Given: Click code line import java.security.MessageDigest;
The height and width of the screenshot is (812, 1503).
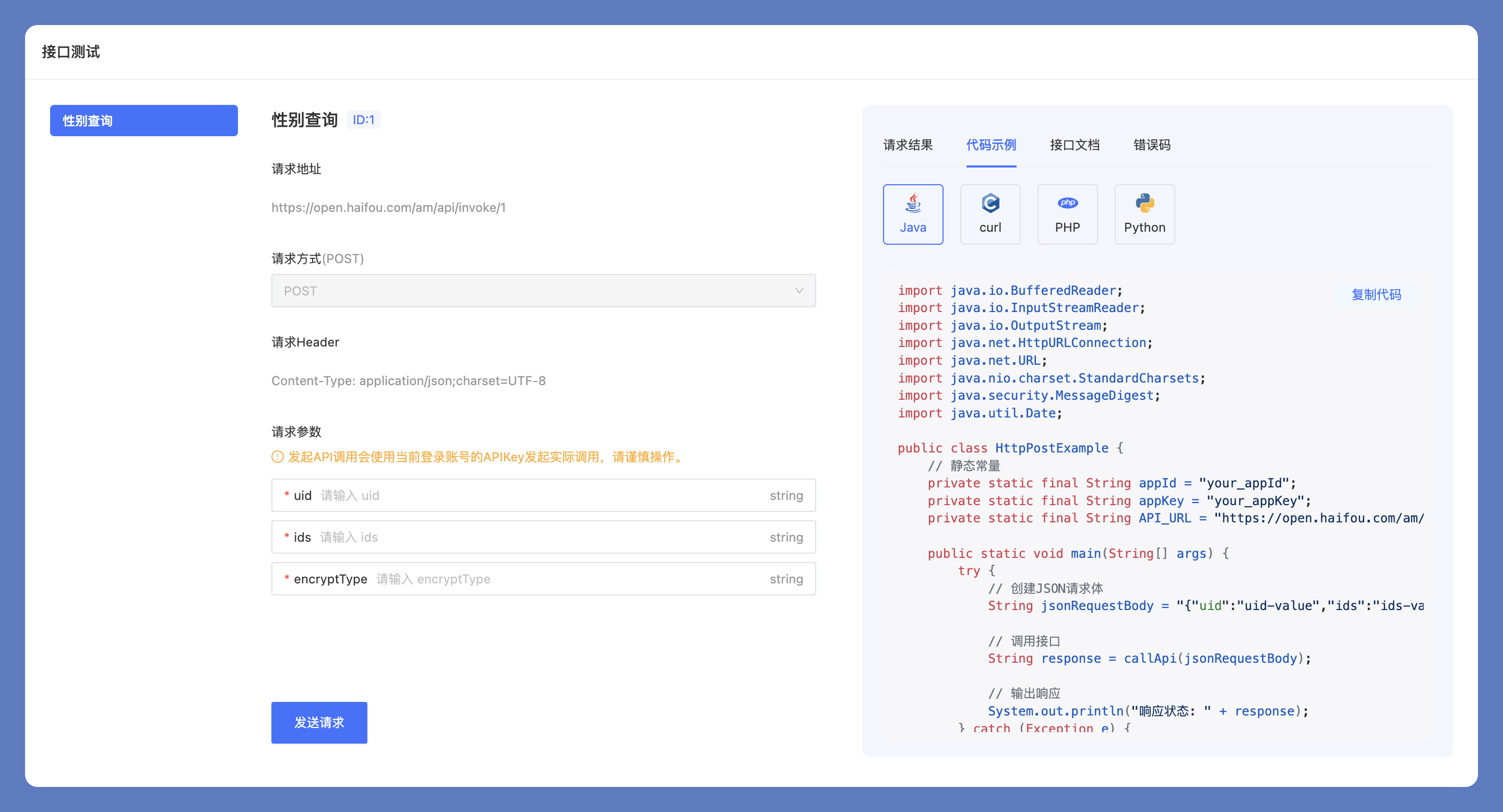Looking at the screenshot, I should 1029,396.
